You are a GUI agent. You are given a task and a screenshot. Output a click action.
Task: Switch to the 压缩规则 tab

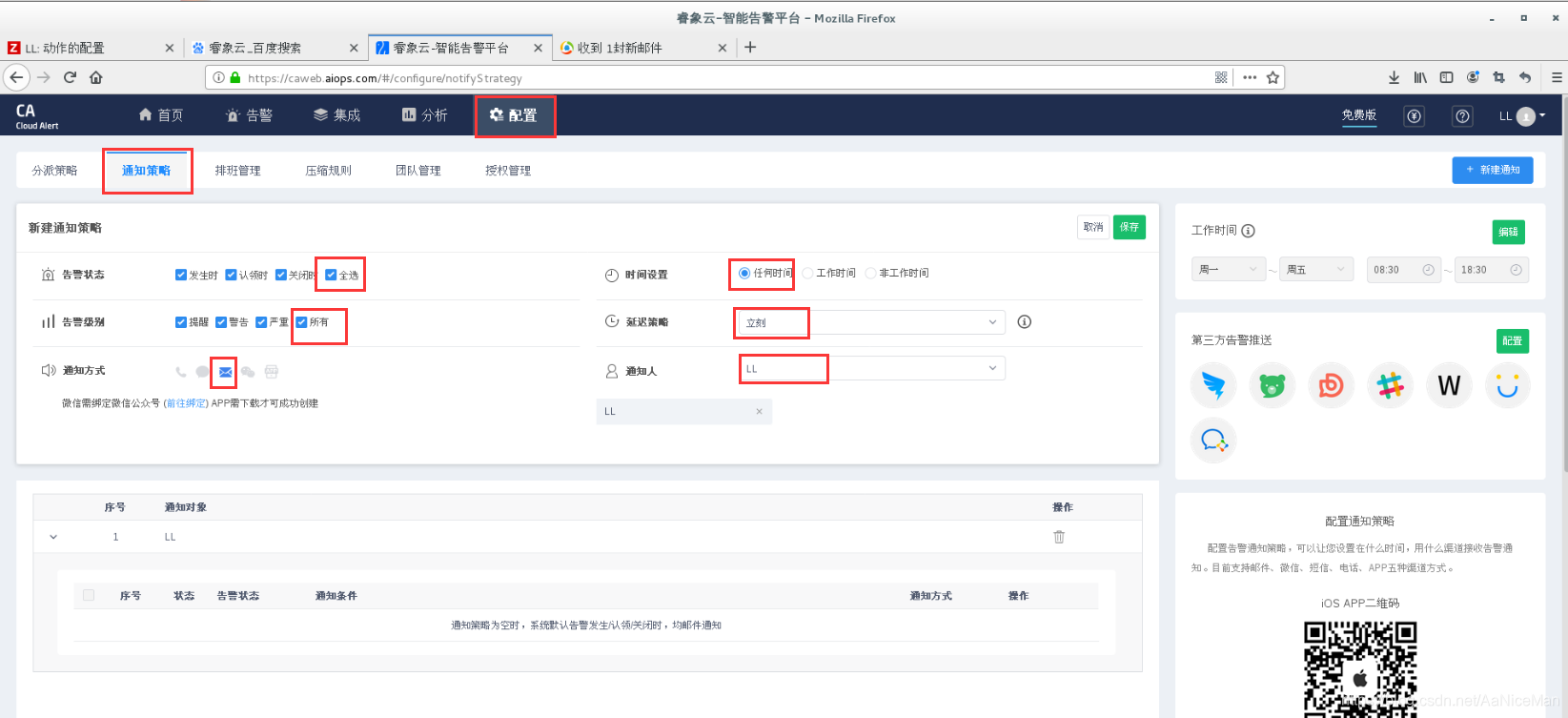tap(328, 171)
